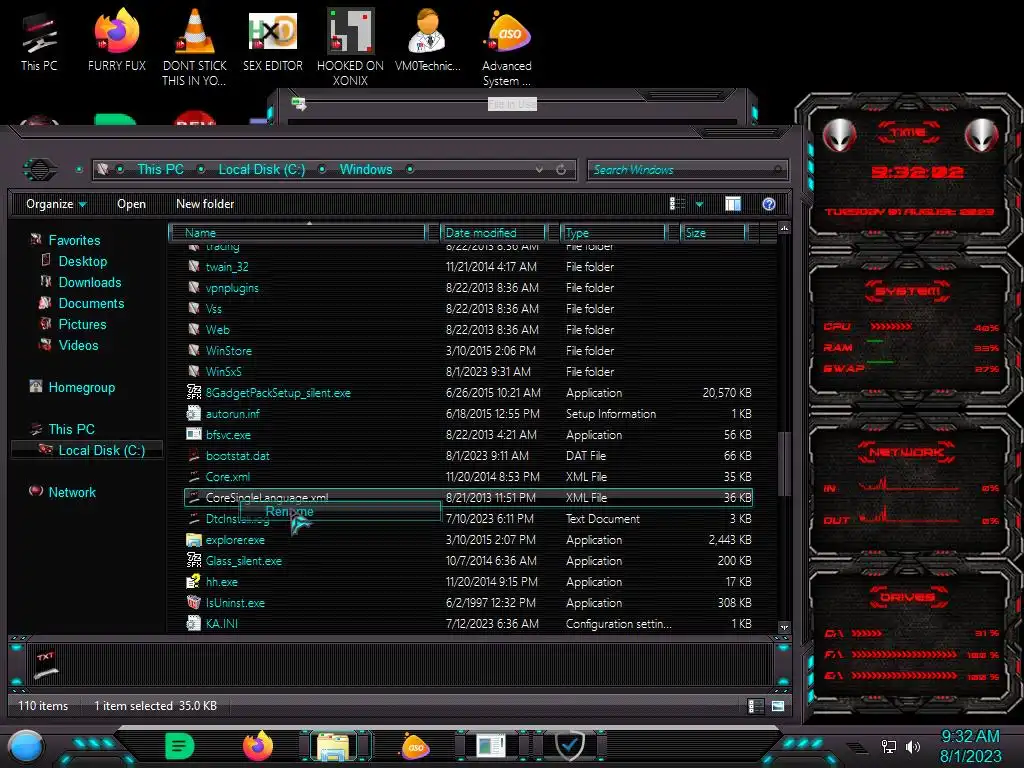1024x768 pixels.
Task: Select Downloads in the navigation pane
Action: coord(89,282)
